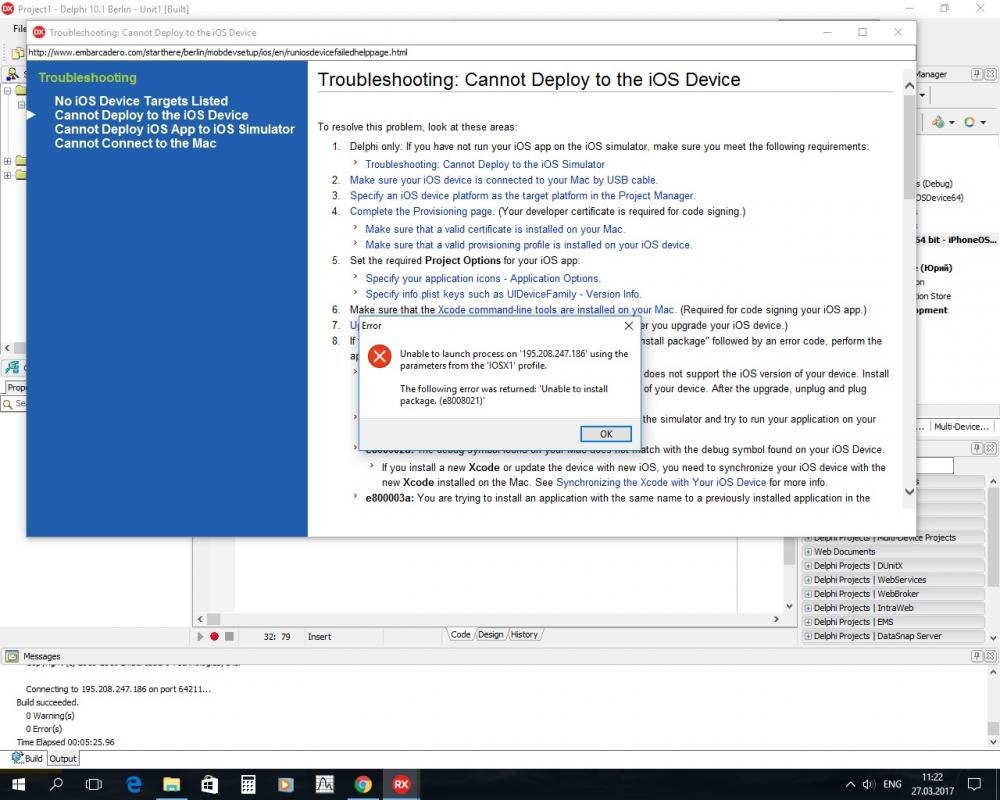Click the RAD Studio RX taskbar icon
The image size is (1000, 800).
tap(401, 784)
